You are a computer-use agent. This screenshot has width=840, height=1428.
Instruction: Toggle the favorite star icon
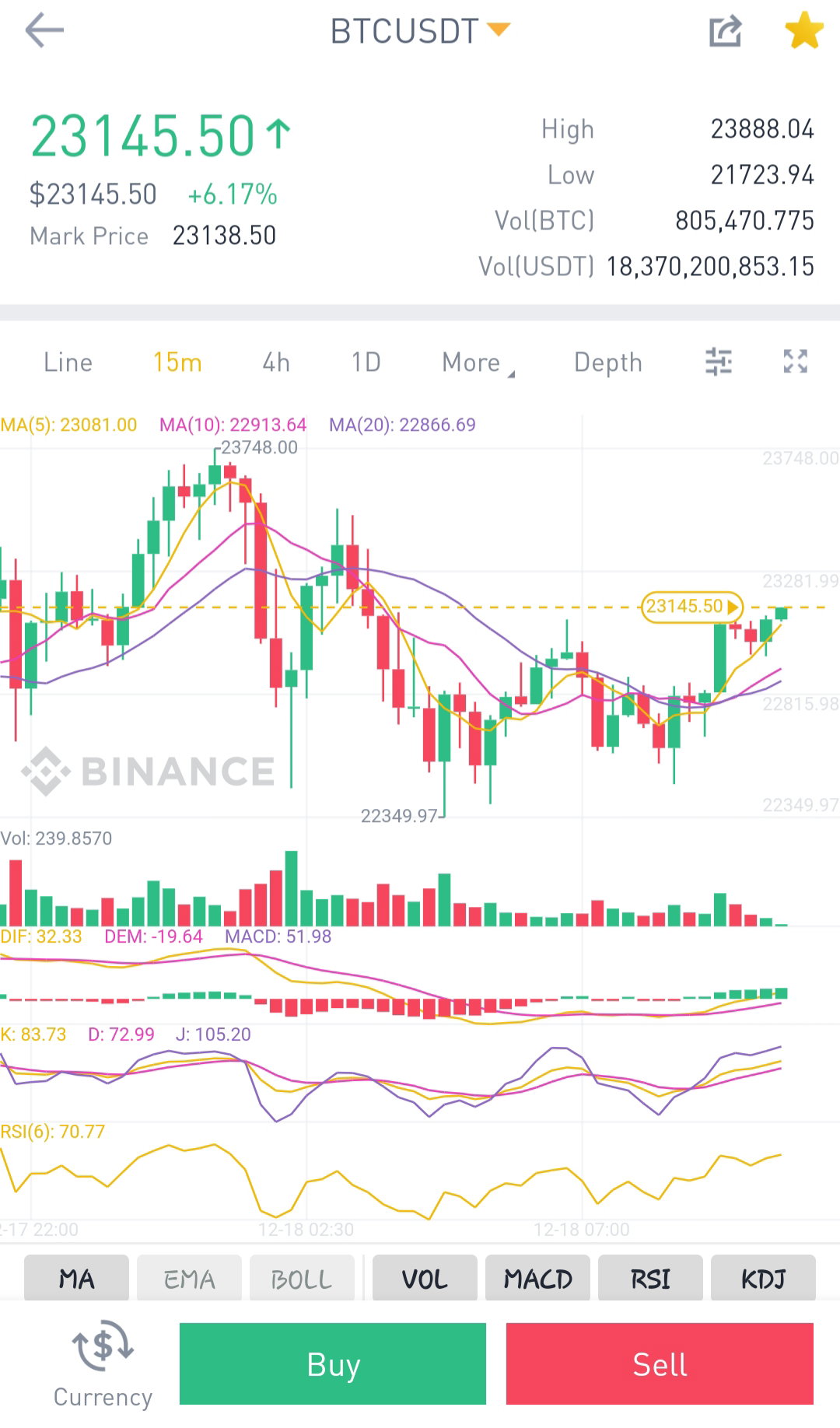(x=803, y=30)
